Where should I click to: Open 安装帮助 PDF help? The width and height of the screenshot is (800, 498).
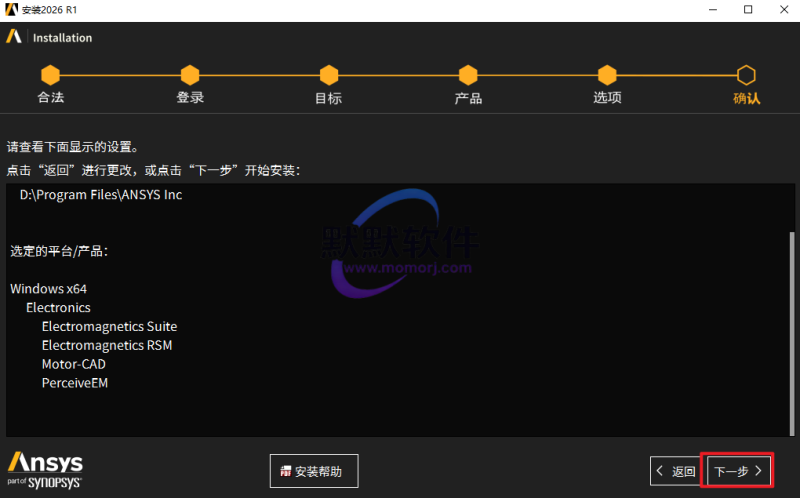click(x=314, y=470)
